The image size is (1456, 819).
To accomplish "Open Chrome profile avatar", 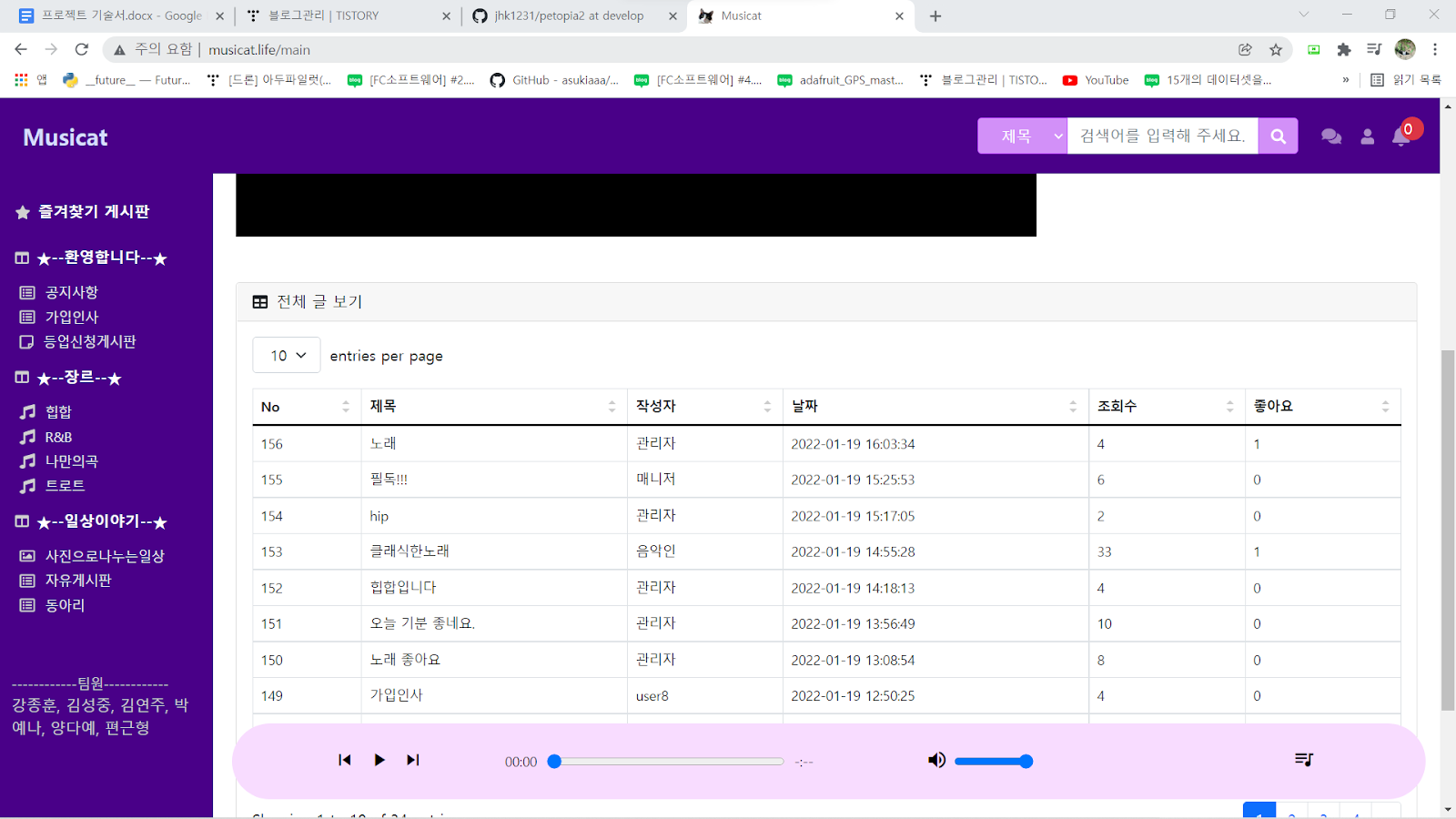I will [x=1405, y=49].
